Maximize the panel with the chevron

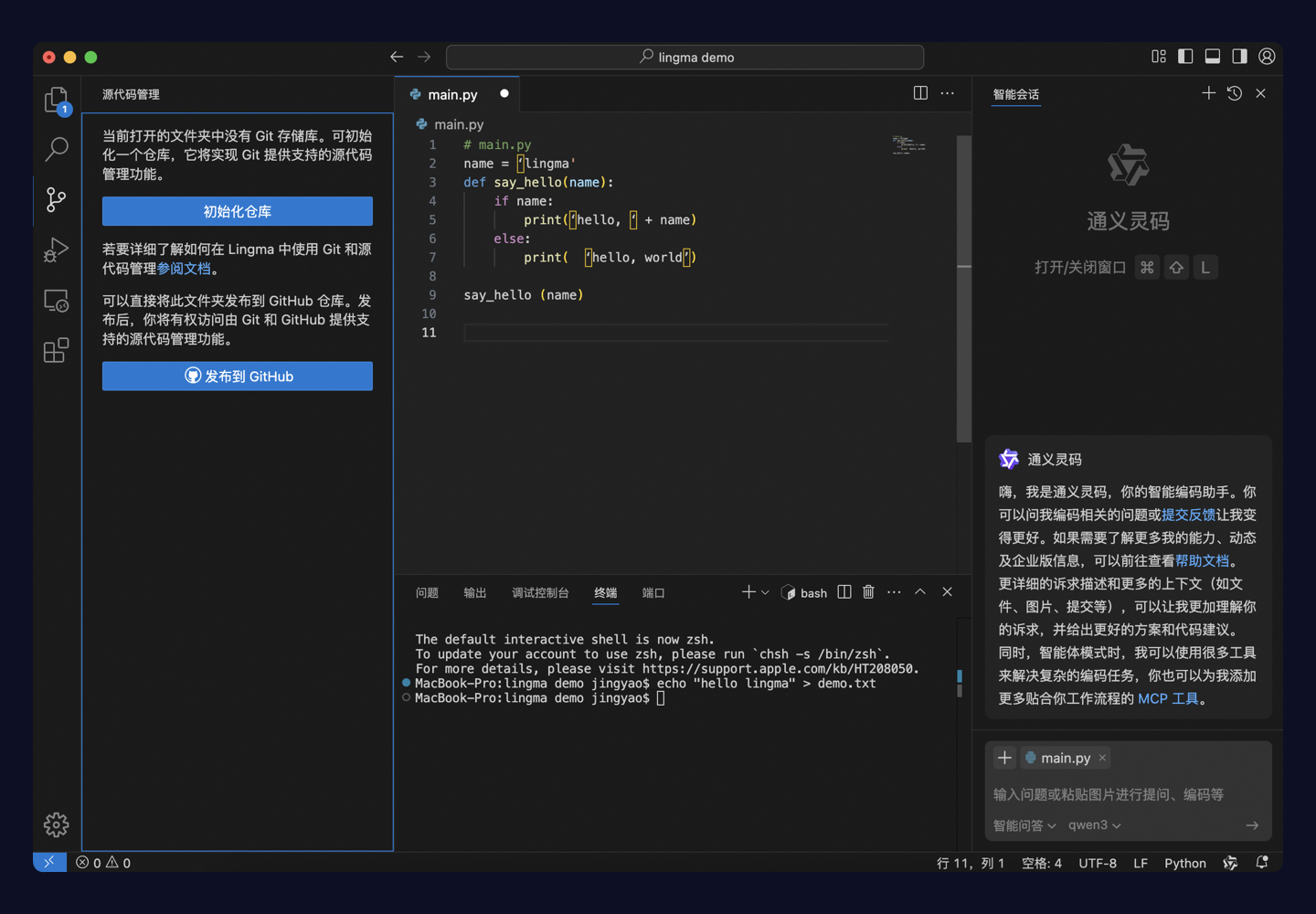(920, 592)
